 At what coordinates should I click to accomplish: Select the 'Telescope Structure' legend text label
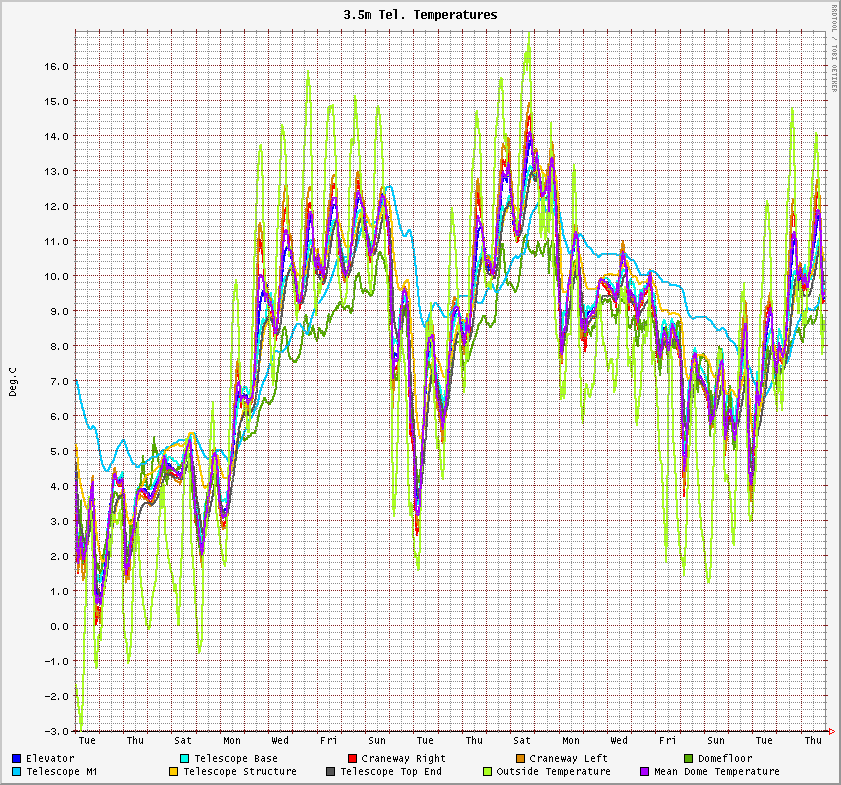pyautogui.click(x=239, y=772)
